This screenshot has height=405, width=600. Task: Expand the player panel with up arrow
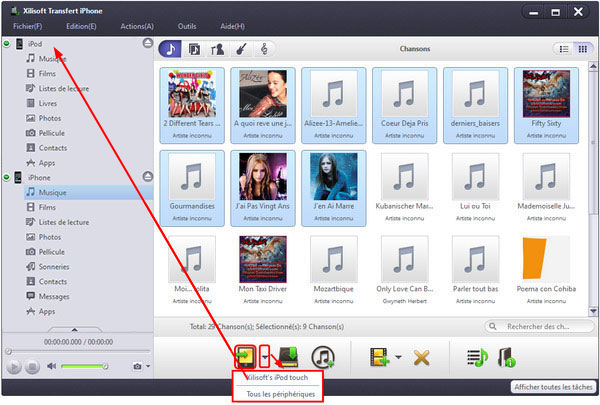pos(75,330)
